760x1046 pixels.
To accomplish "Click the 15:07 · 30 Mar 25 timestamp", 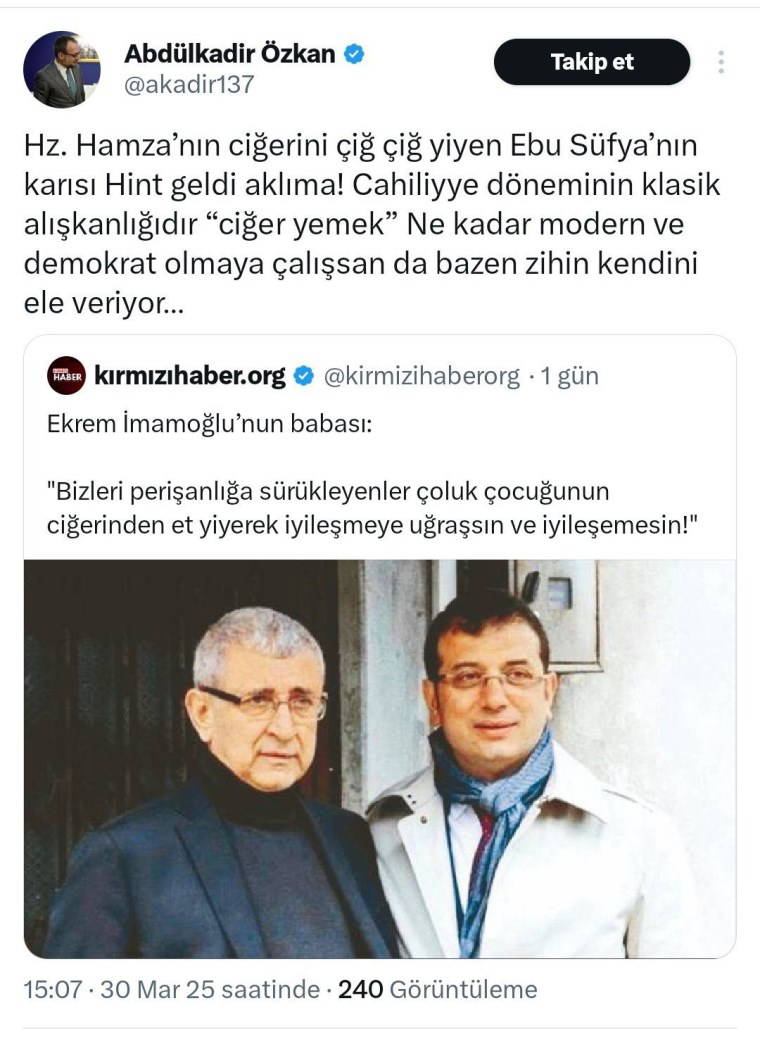I will coord(171,989).
